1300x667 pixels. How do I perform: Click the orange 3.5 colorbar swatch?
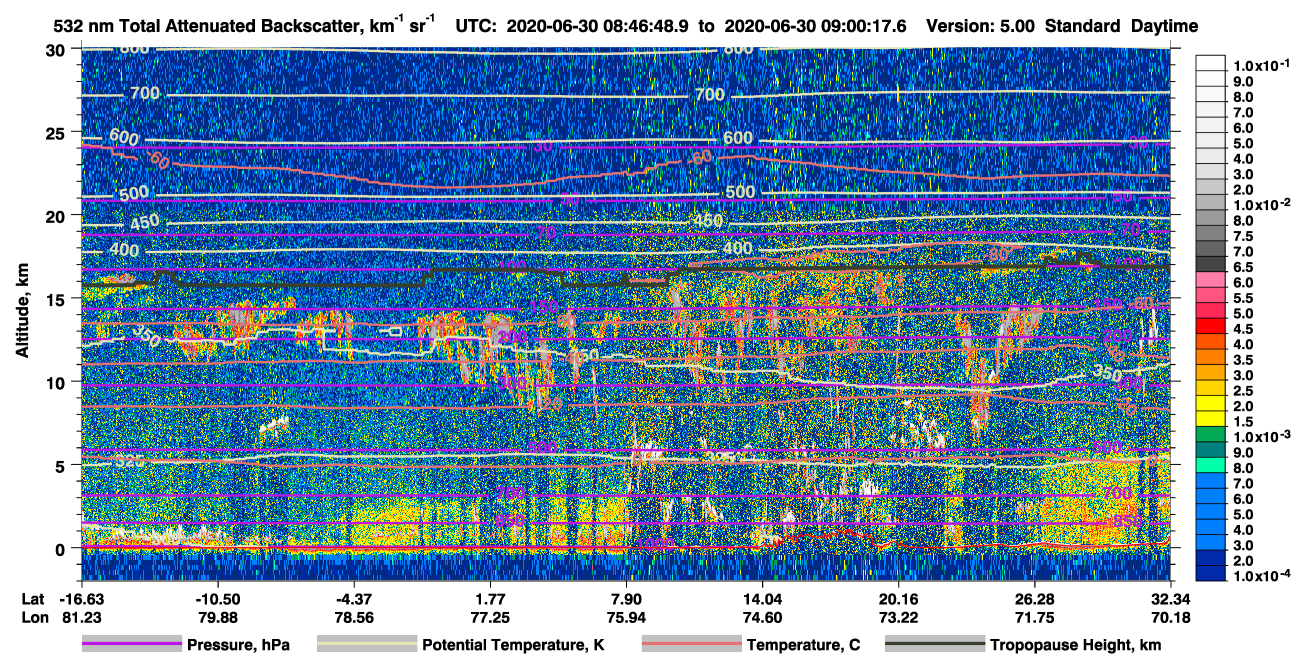[x=1210, y=359]
